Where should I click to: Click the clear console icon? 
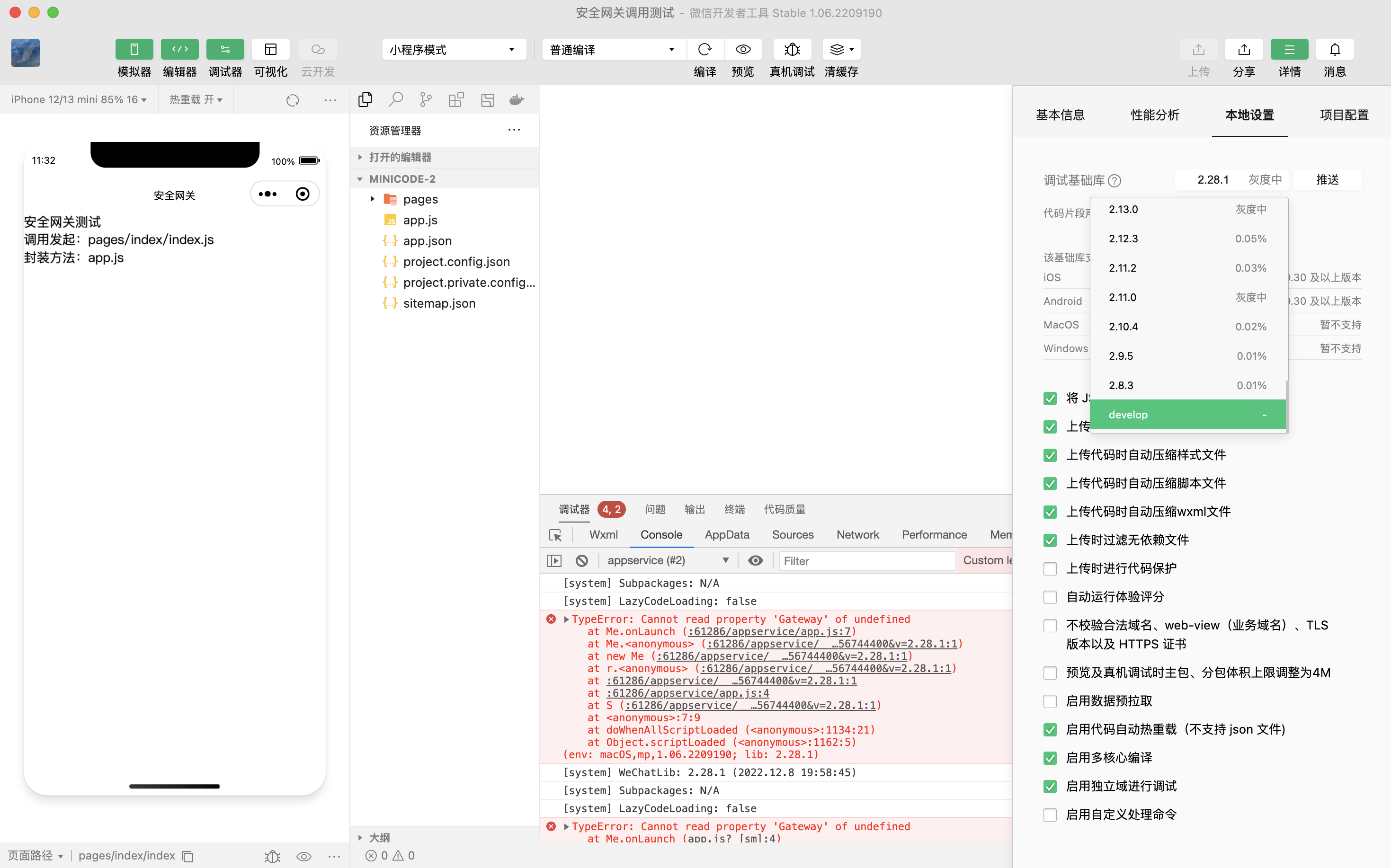(581, 560)
